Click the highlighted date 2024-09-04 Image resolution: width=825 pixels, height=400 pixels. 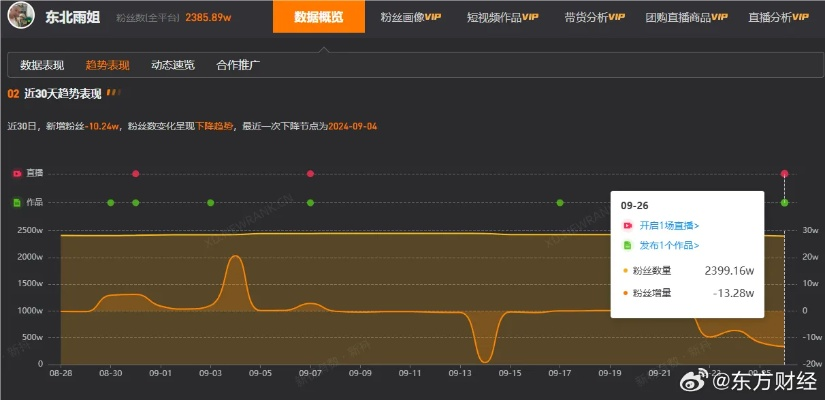point(353,126)
